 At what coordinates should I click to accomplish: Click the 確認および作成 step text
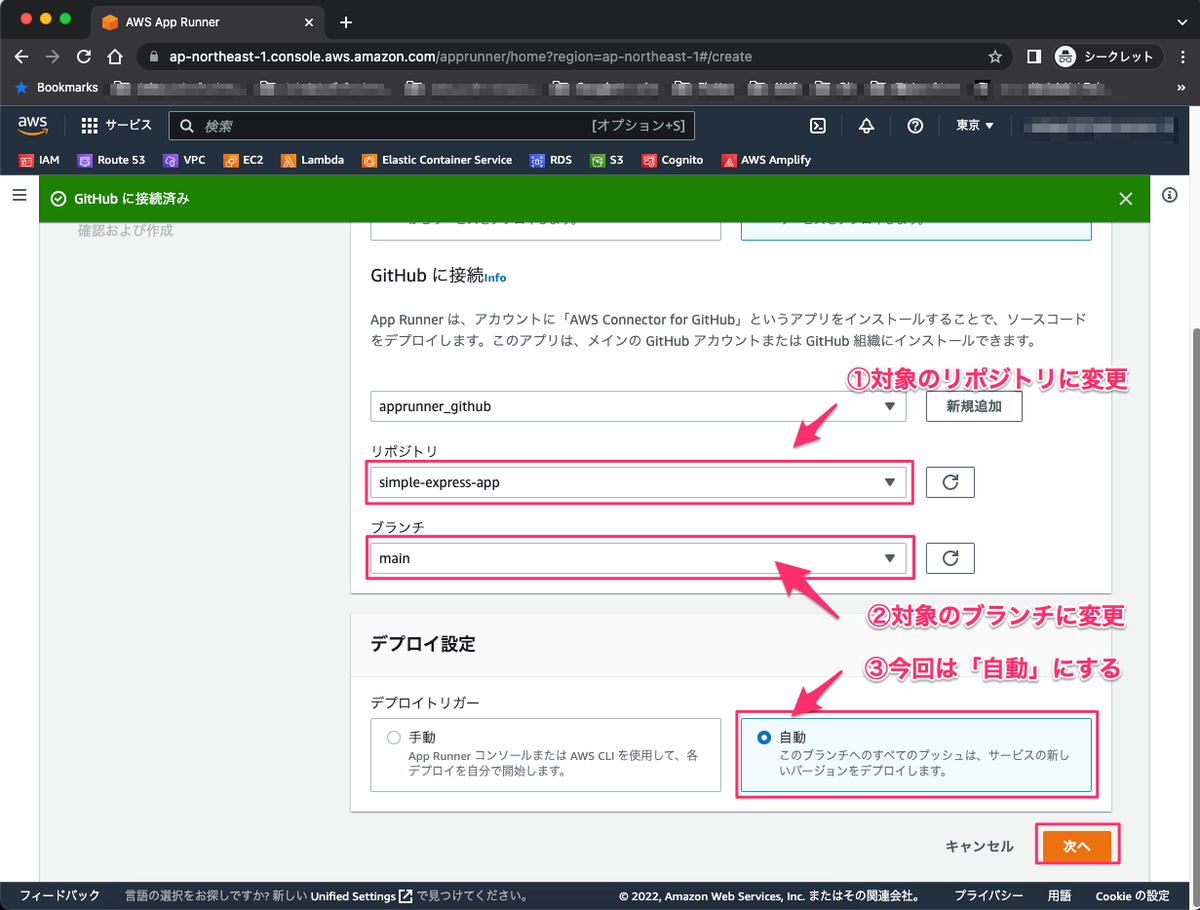point(126,231)
